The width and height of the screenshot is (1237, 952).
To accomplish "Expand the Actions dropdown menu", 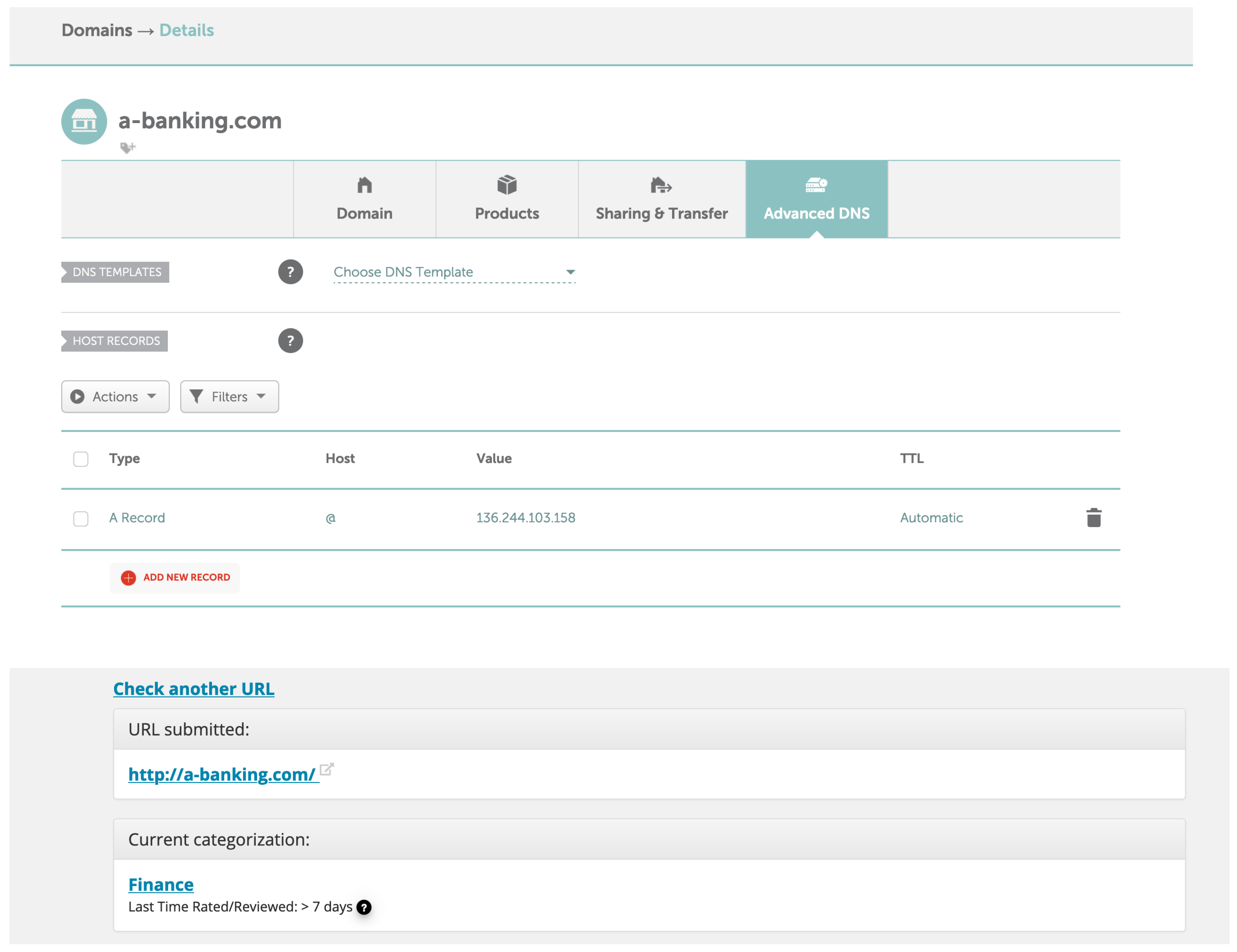I will pyautogui.click(x=115, y=396).
